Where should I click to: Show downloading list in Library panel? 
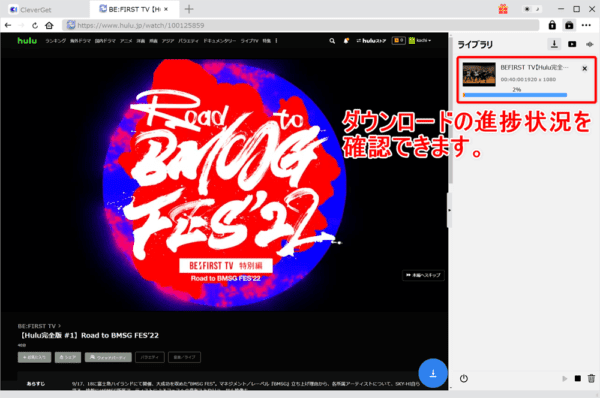pyautogui.click(x=554, y=44)
